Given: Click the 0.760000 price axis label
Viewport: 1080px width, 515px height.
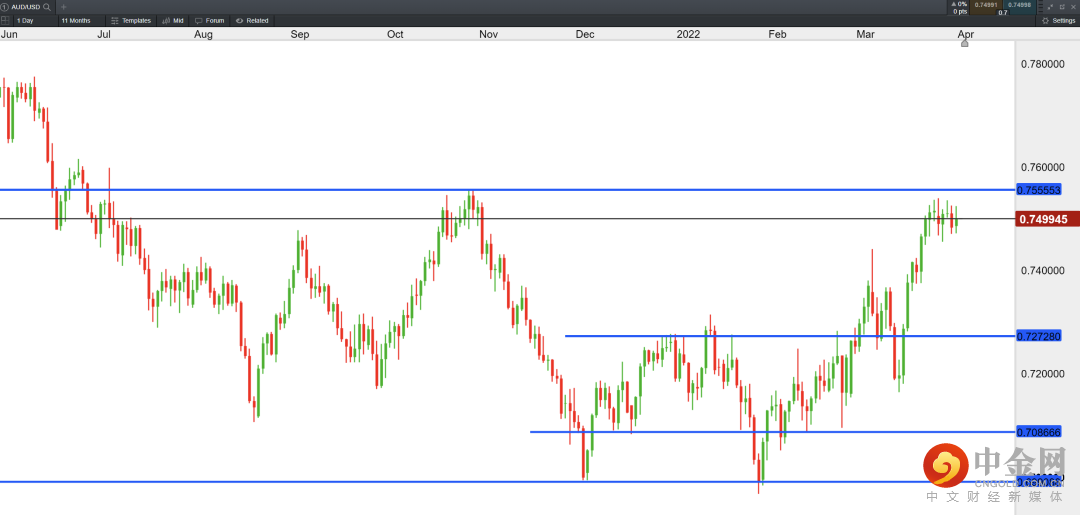Looking at the screenshot, I should 1043,167.
